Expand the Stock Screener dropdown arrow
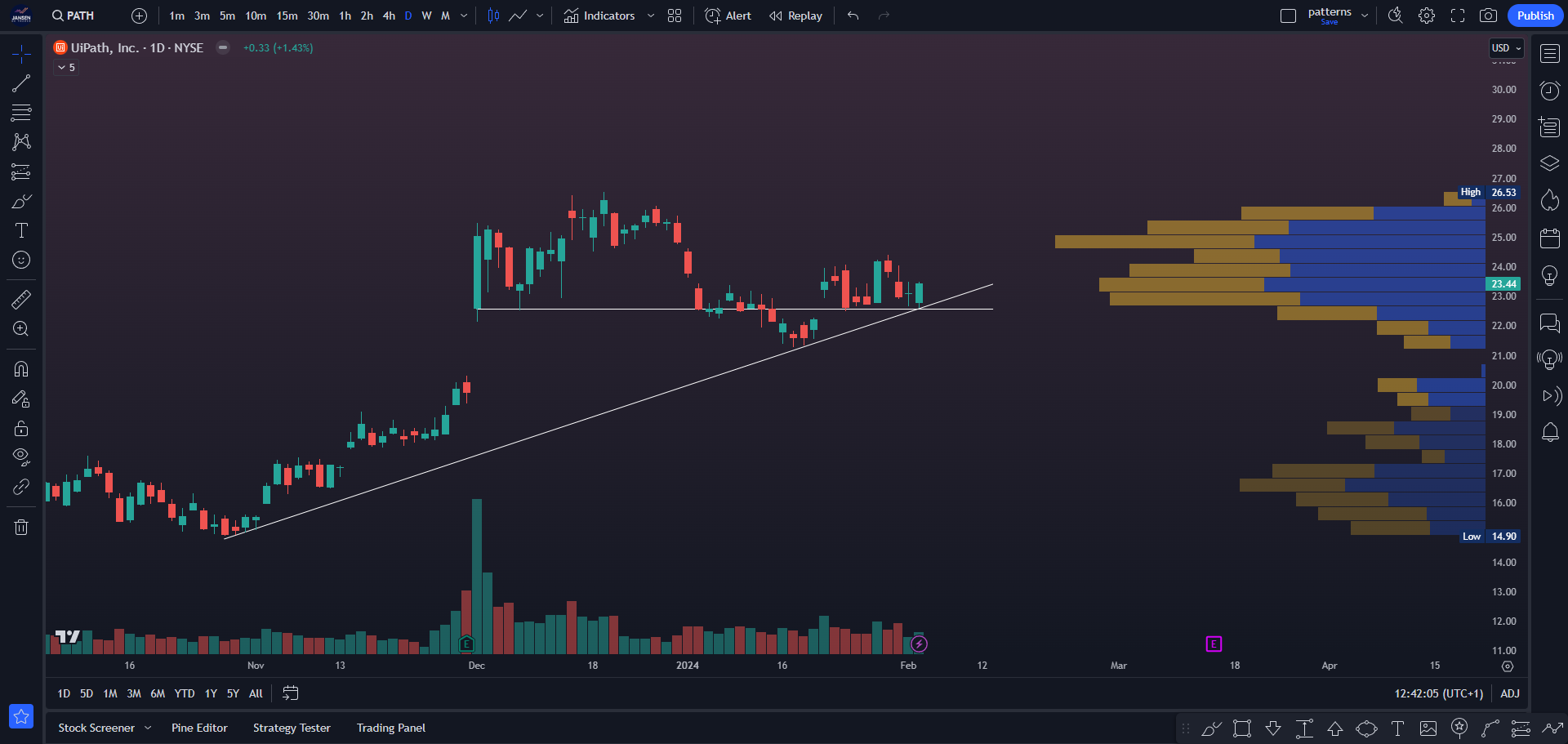Image resolution: width=1568 pixels, height=744 pixels. pos(148,728)
